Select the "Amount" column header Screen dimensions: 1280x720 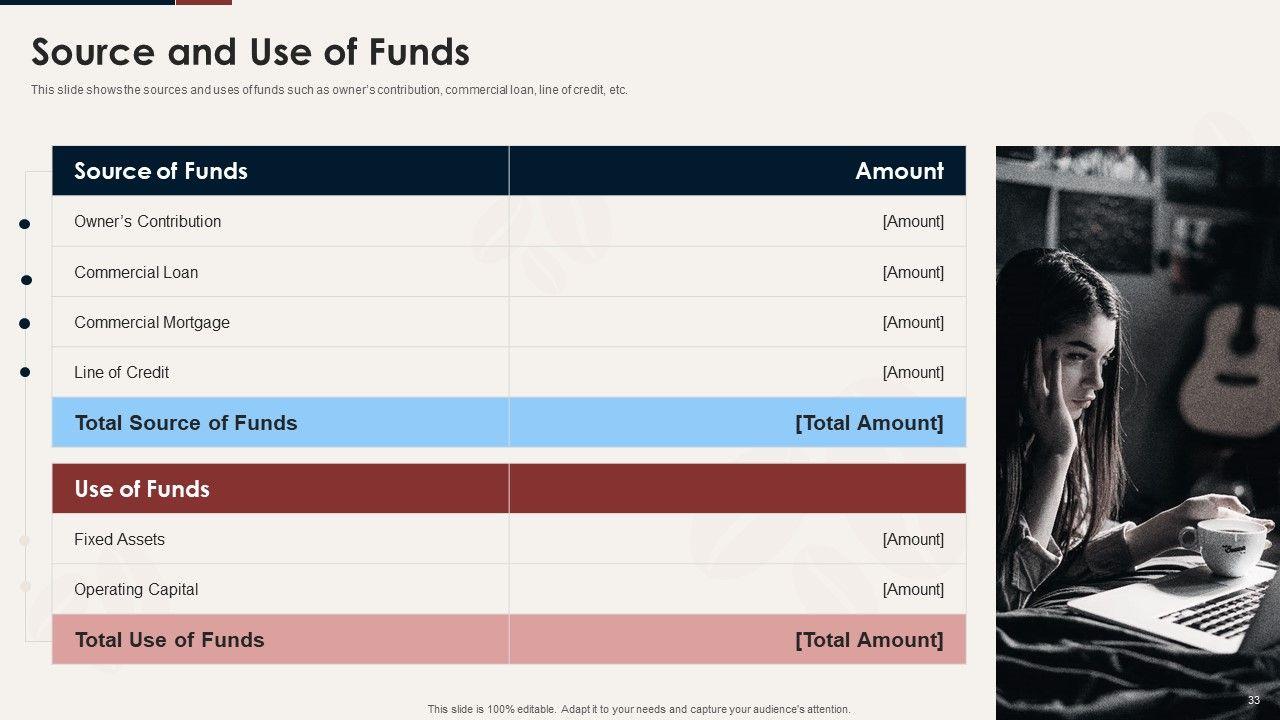(x=899, y=171)
